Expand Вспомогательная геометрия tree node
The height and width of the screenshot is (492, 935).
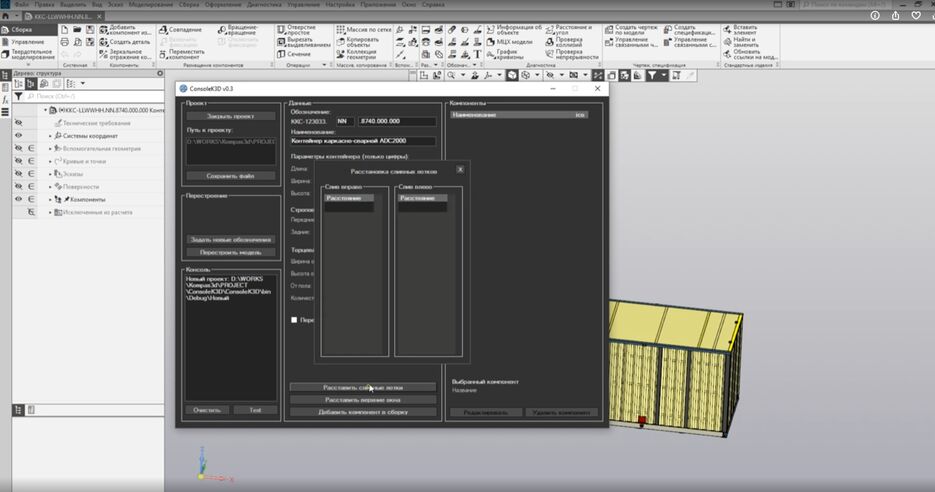pos(50,148)
